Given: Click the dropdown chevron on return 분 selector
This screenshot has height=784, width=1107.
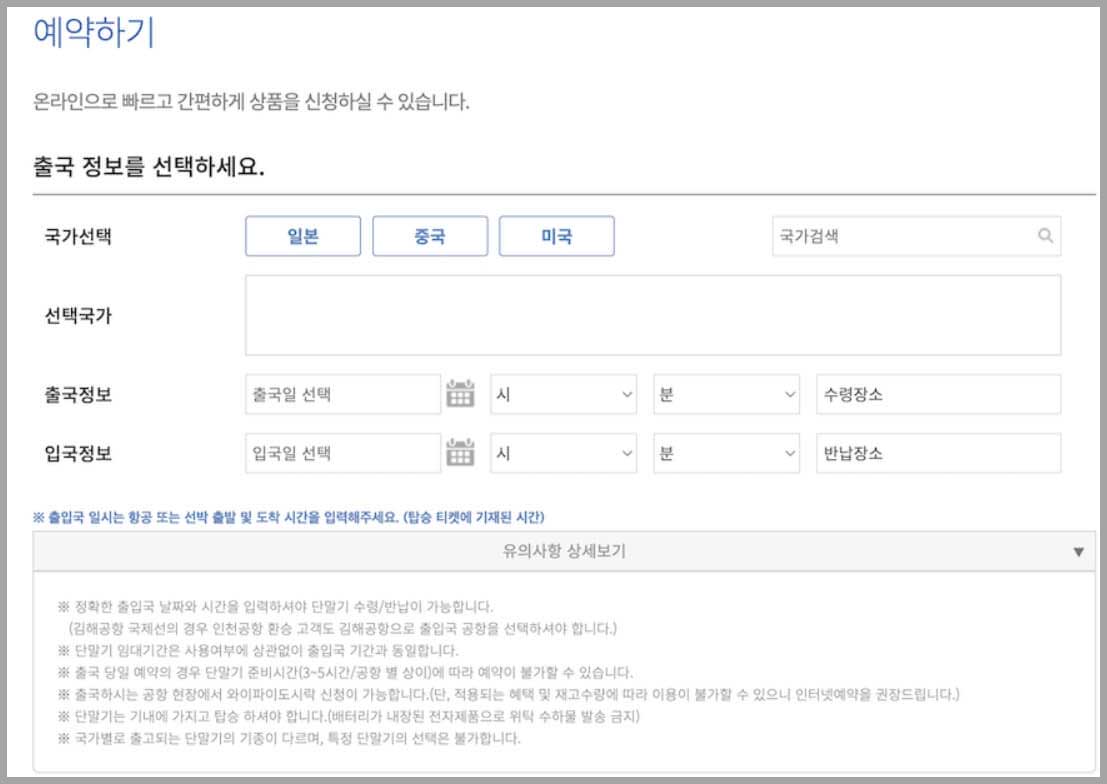Looking at the screenshot, I should (x=789, y=453).
